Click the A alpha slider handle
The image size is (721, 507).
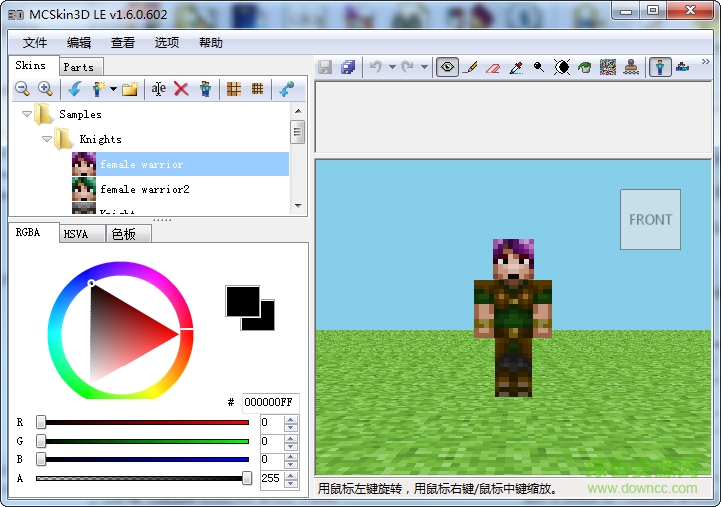pyautogui.click(x=247, y=479)
